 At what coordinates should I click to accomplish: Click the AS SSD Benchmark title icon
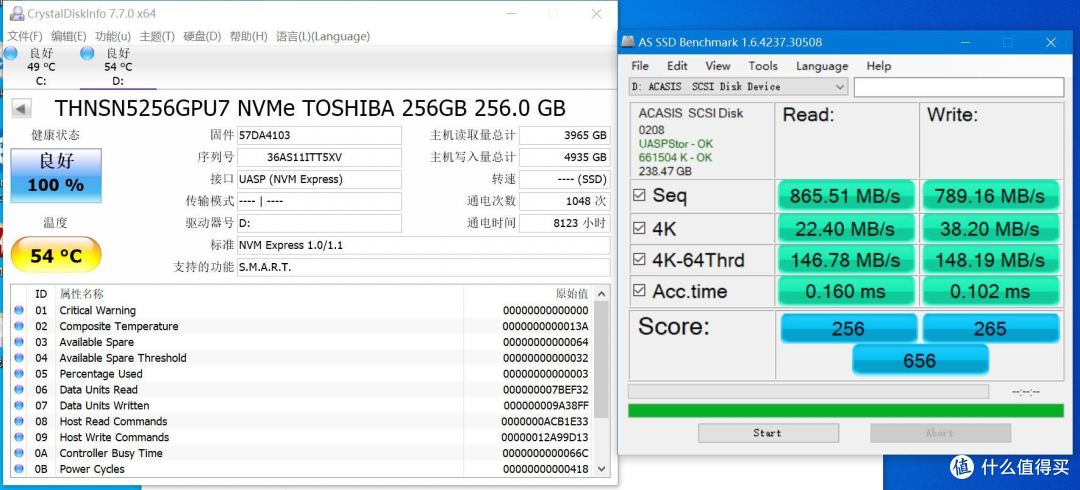pyautogui.click(x=627, y=42)
